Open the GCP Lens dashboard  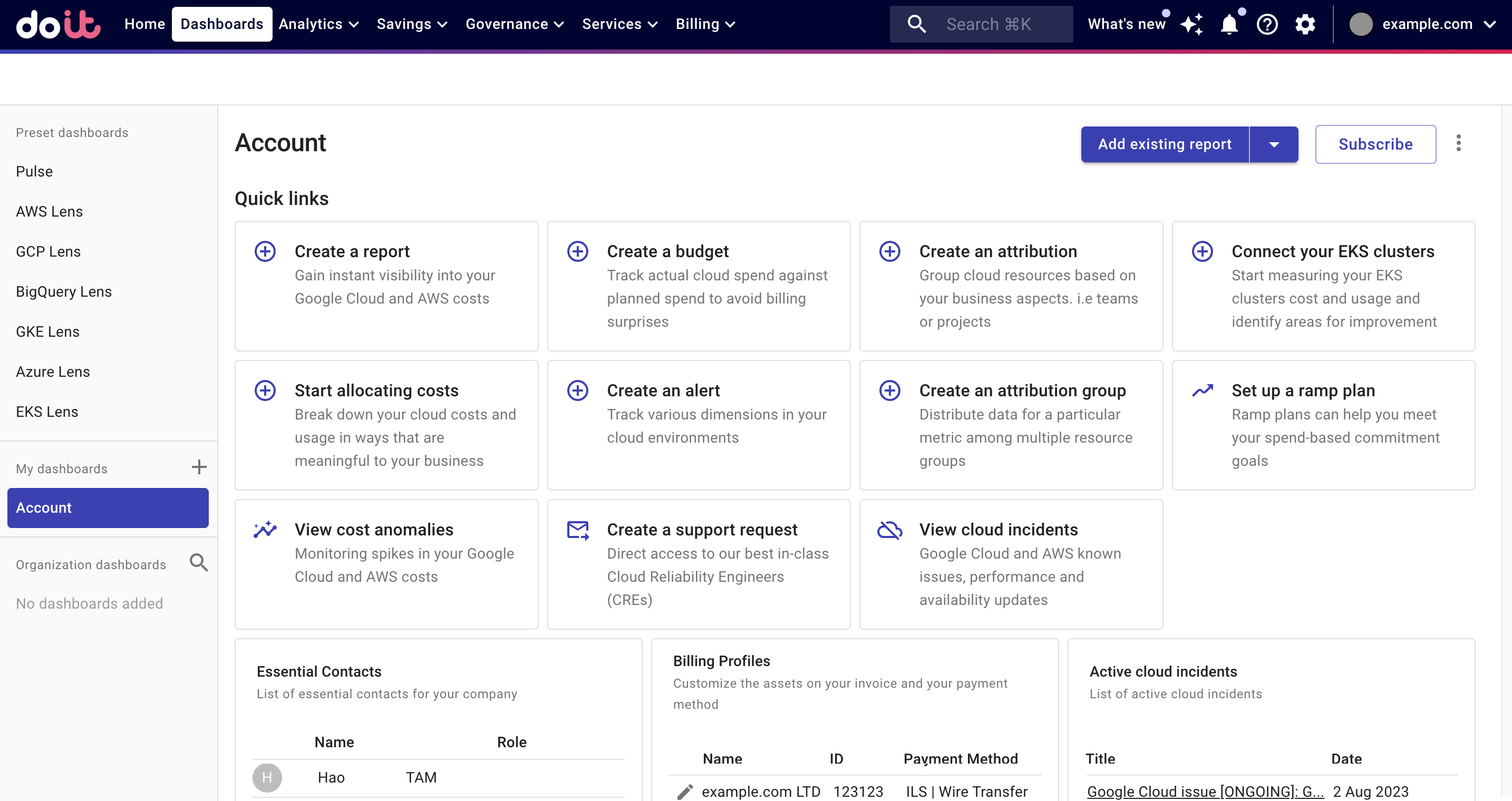point(48,251)
